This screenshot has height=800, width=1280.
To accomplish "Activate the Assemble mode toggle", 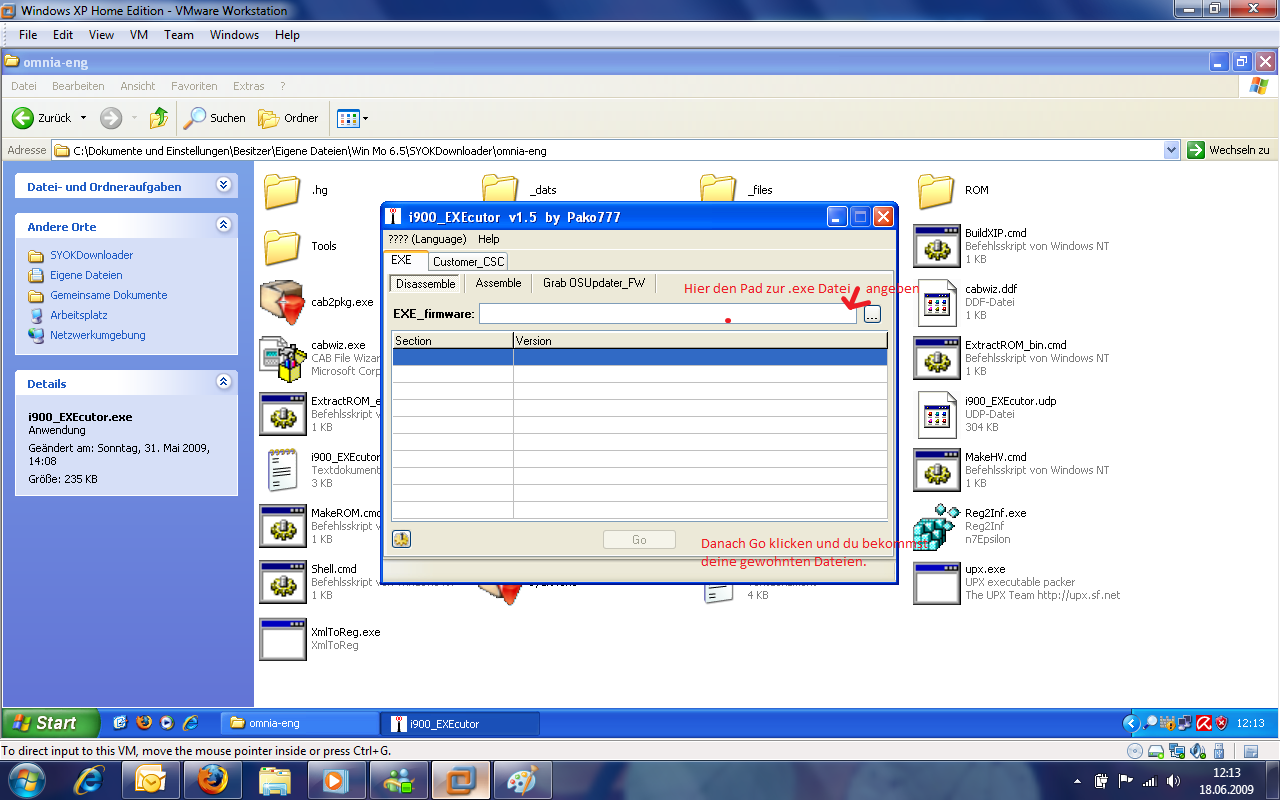I will [498, 284].
